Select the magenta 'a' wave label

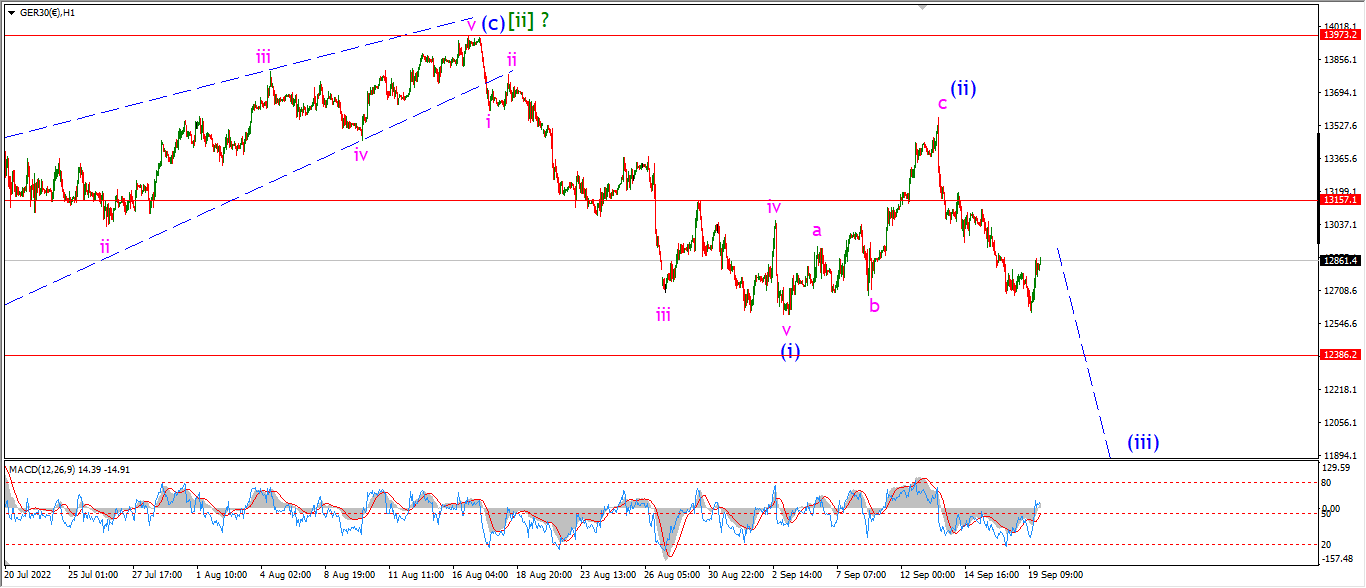tap(817, 230)
